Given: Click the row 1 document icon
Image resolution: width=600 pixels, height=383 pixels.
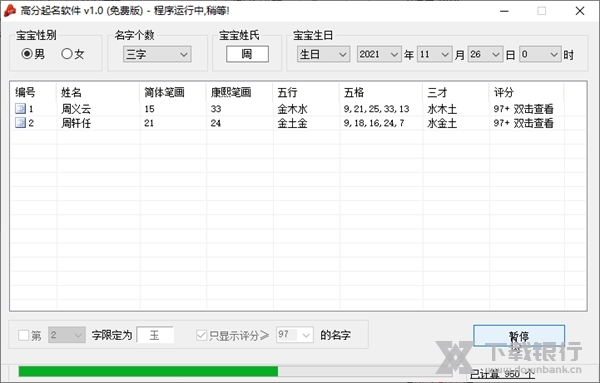Looking at the screenshot, I should (x=20, y=109).
